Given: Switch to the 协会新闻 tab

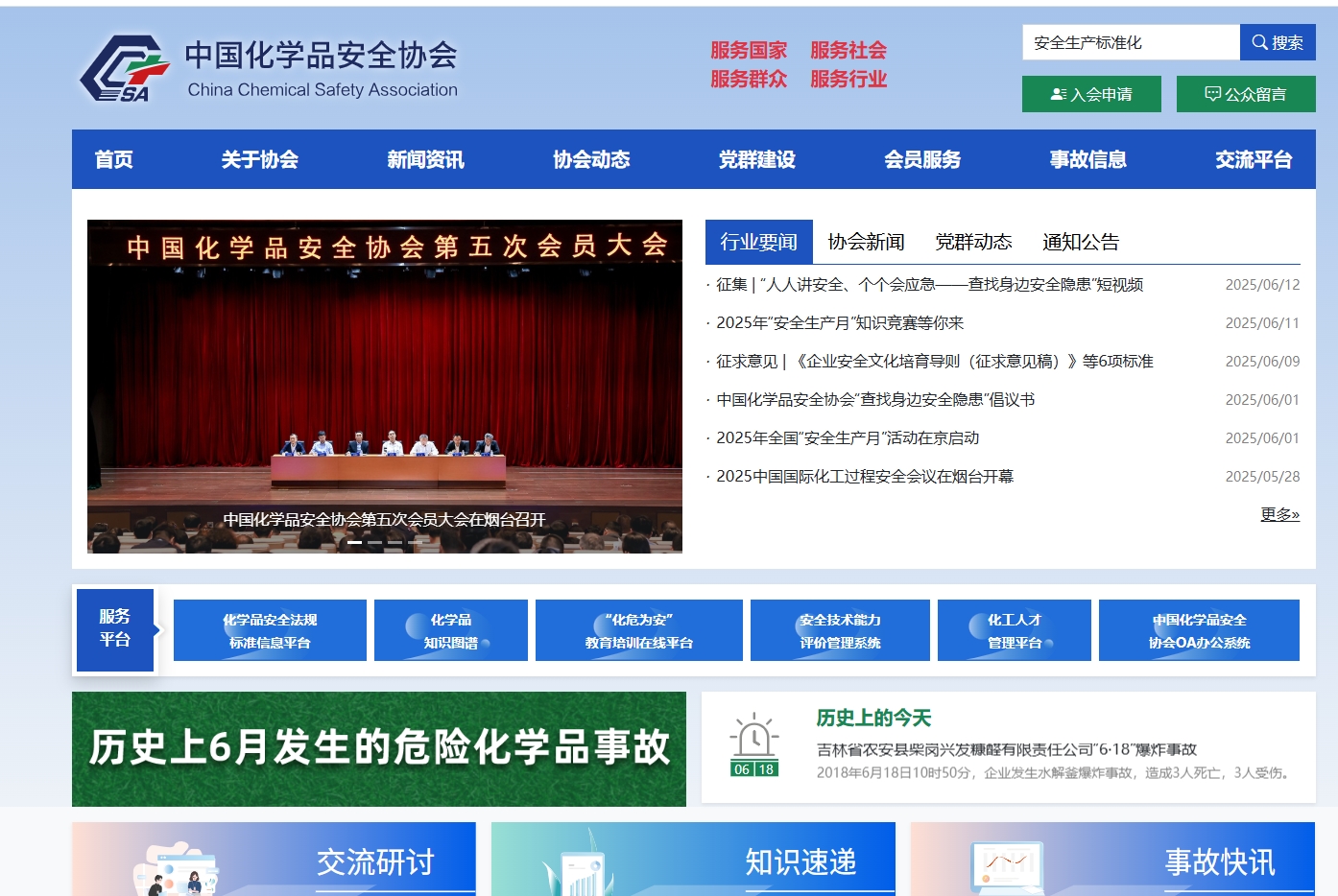Looking at the screenshot, I should (867, 242).
